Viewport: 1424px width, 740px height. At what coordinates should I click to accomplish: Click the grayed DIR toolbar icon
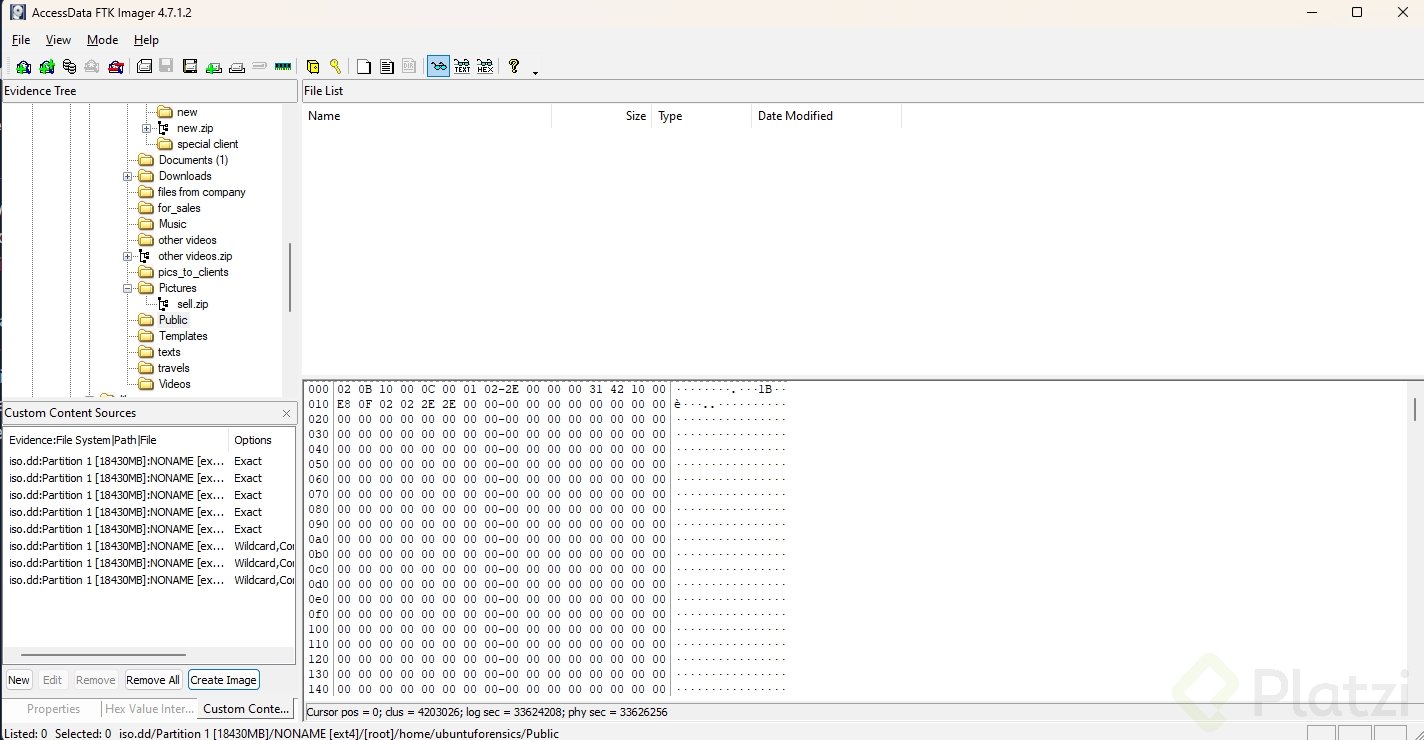(409, 67)
